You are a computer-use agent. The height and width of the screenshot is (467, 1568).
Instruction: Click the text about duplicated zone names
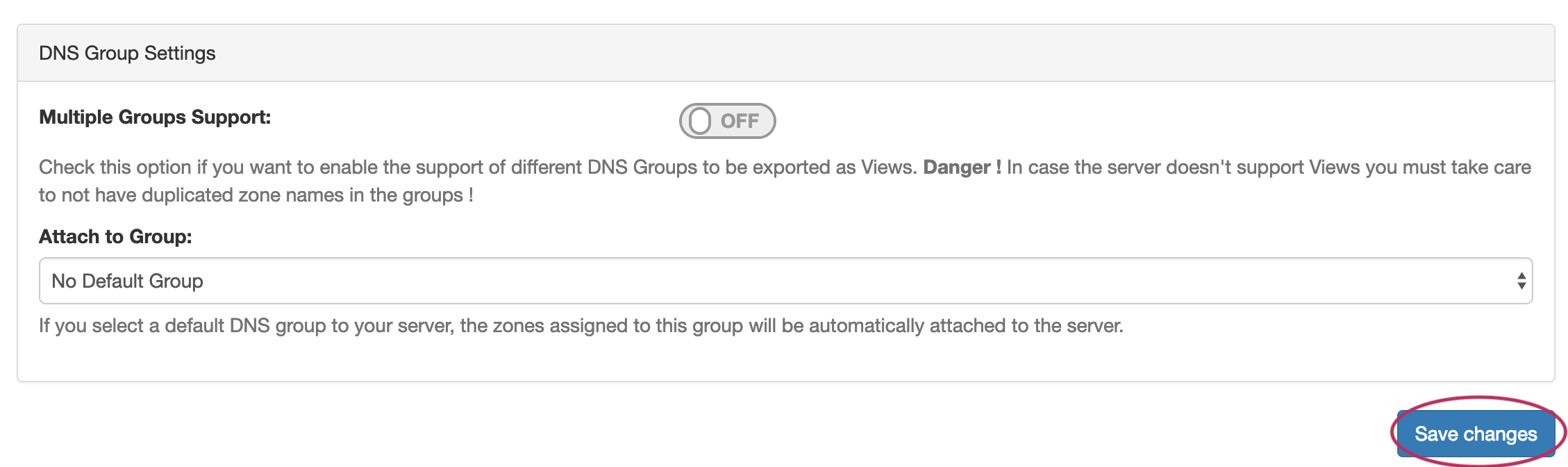256,195
